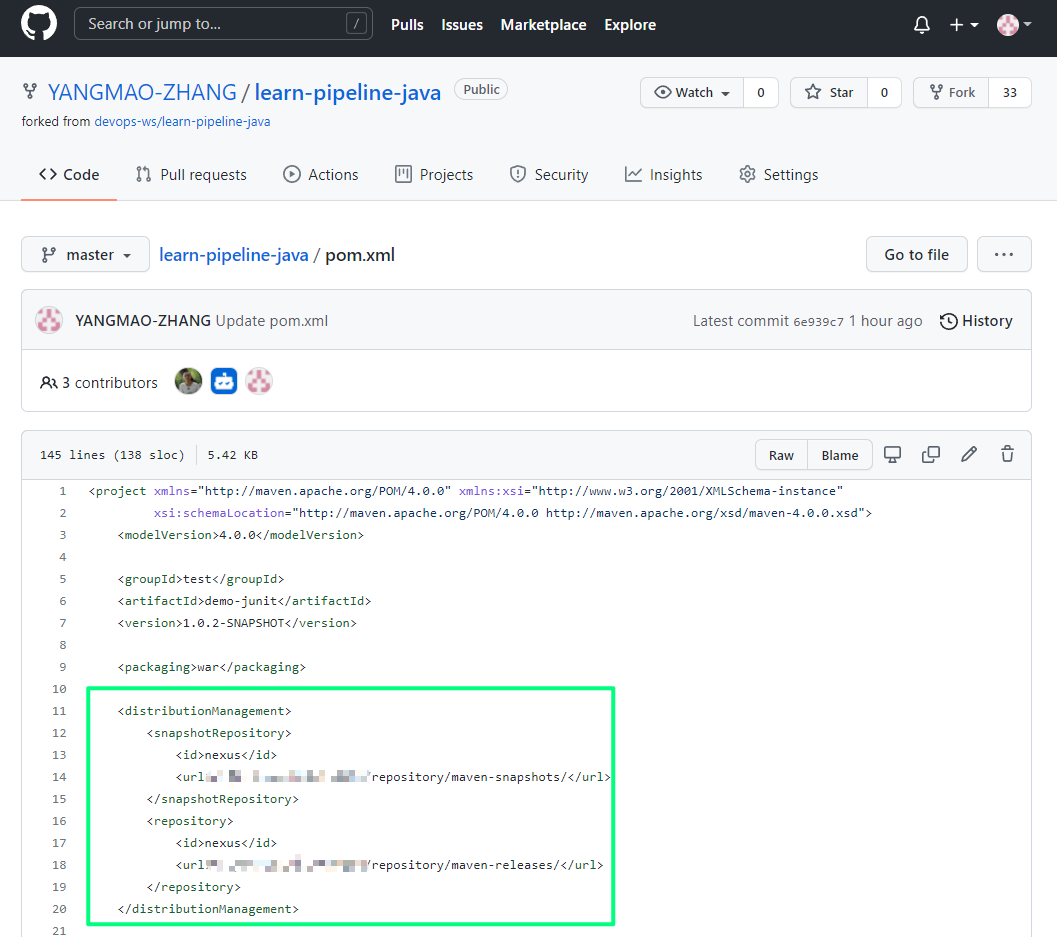The width and height of the screenshot is (1057, 937).
Task: Open Pulls in the top navigation
Action: coord(407,25)
